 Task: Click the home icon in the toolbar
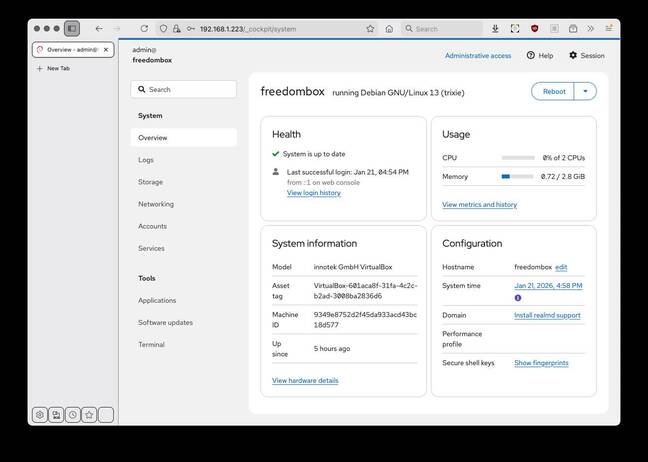(x=389, y=29)
